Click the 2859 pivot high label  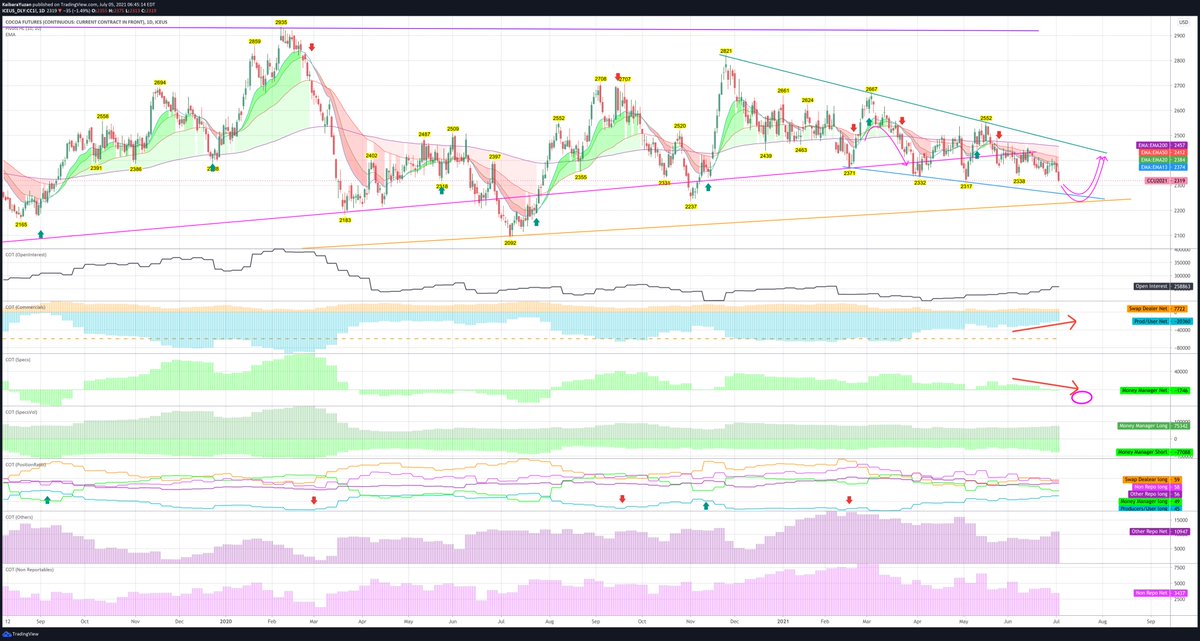tap(255, 41)
